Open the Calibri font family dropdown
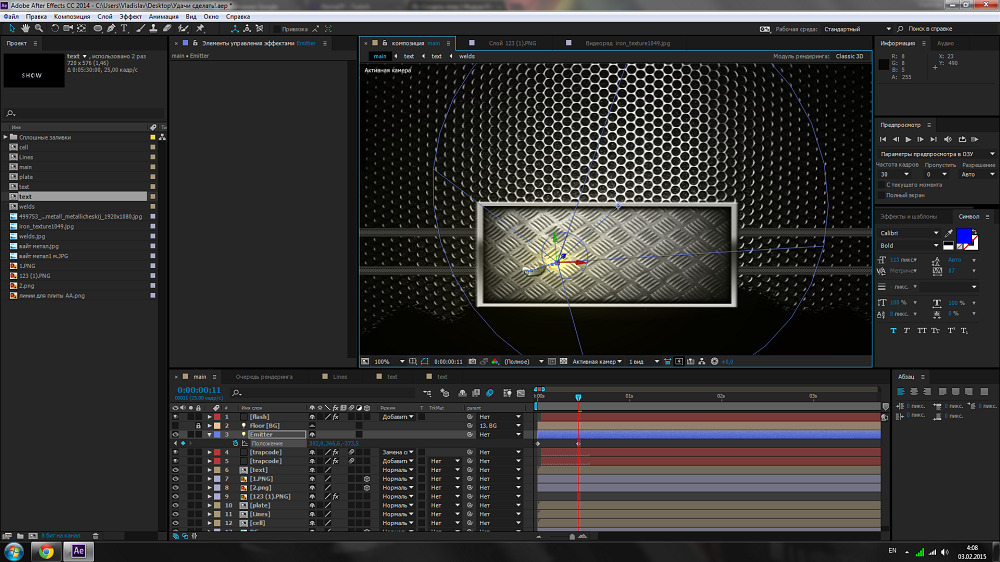Image resolution: width=1000 pixels, height=562 pixels. pyautogui.click(x=909, y=233)
